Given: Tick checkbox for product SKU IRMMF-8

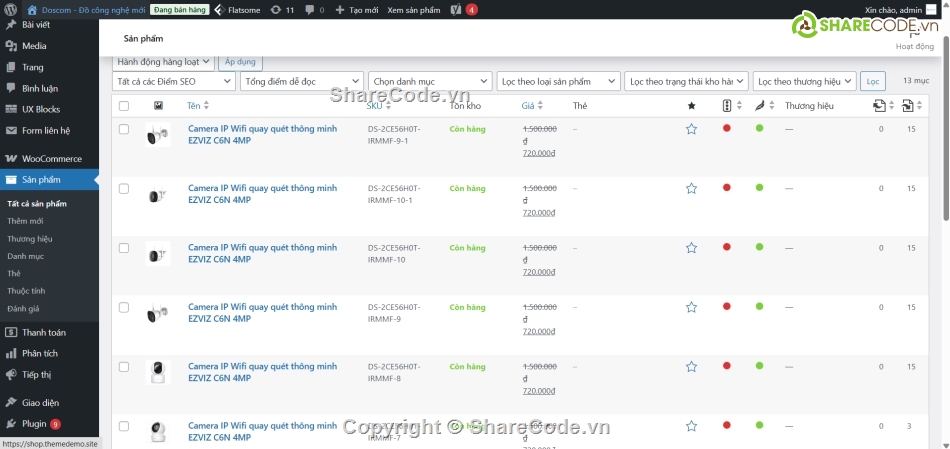Looking at the screenshot, I should tap(124, 367).
